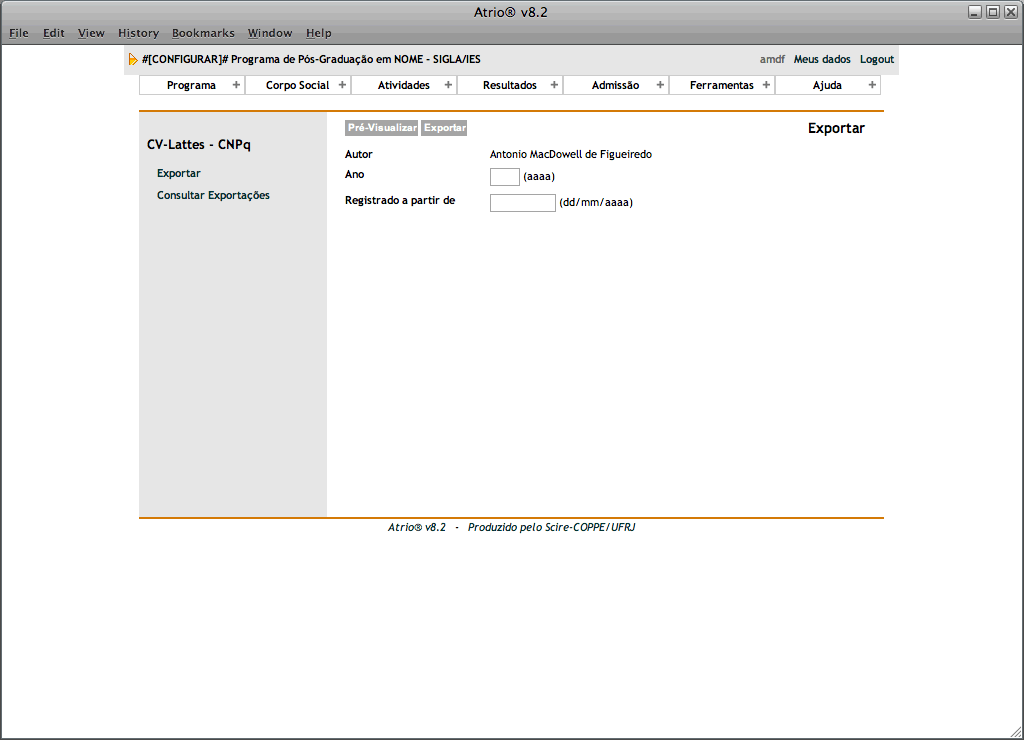This screenshot has width=1024, height=740.
Task: Focus the Ano year input field
Action: (504, 177)
